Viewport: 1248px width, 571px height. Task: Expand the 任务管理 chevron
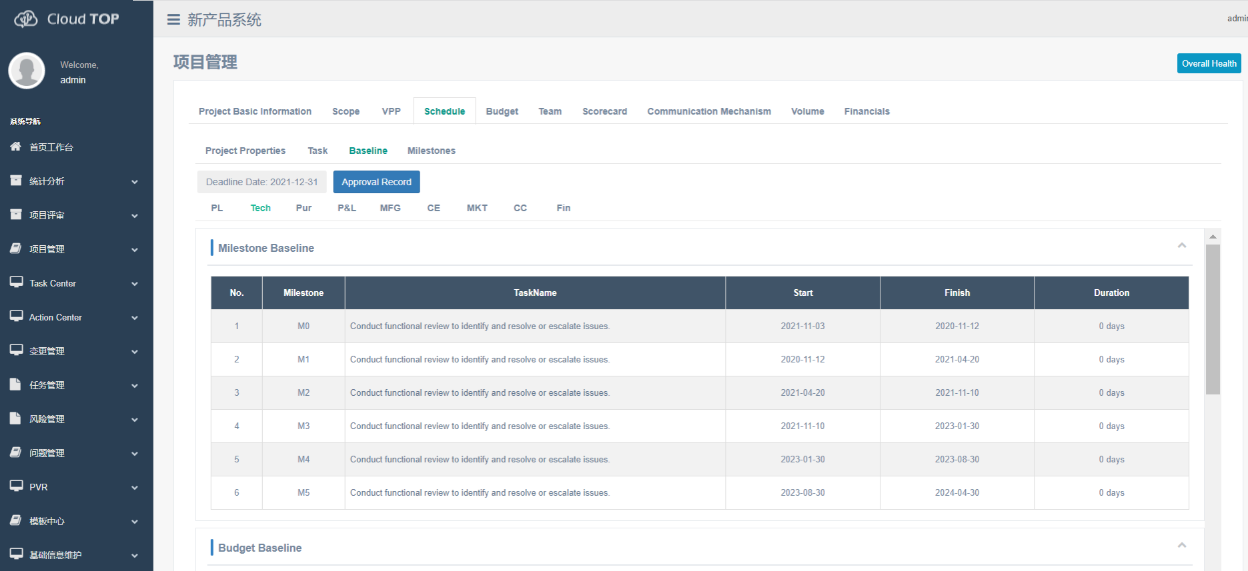135,386
